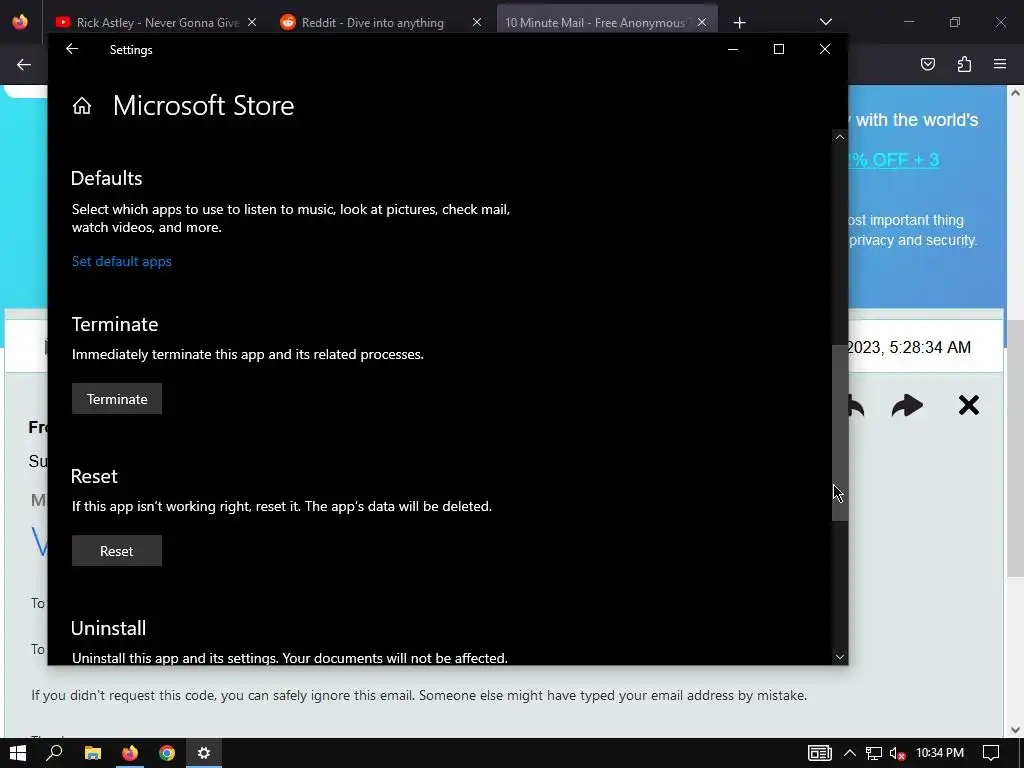Open the network tray icon
1024x768 pixels.
874,753
